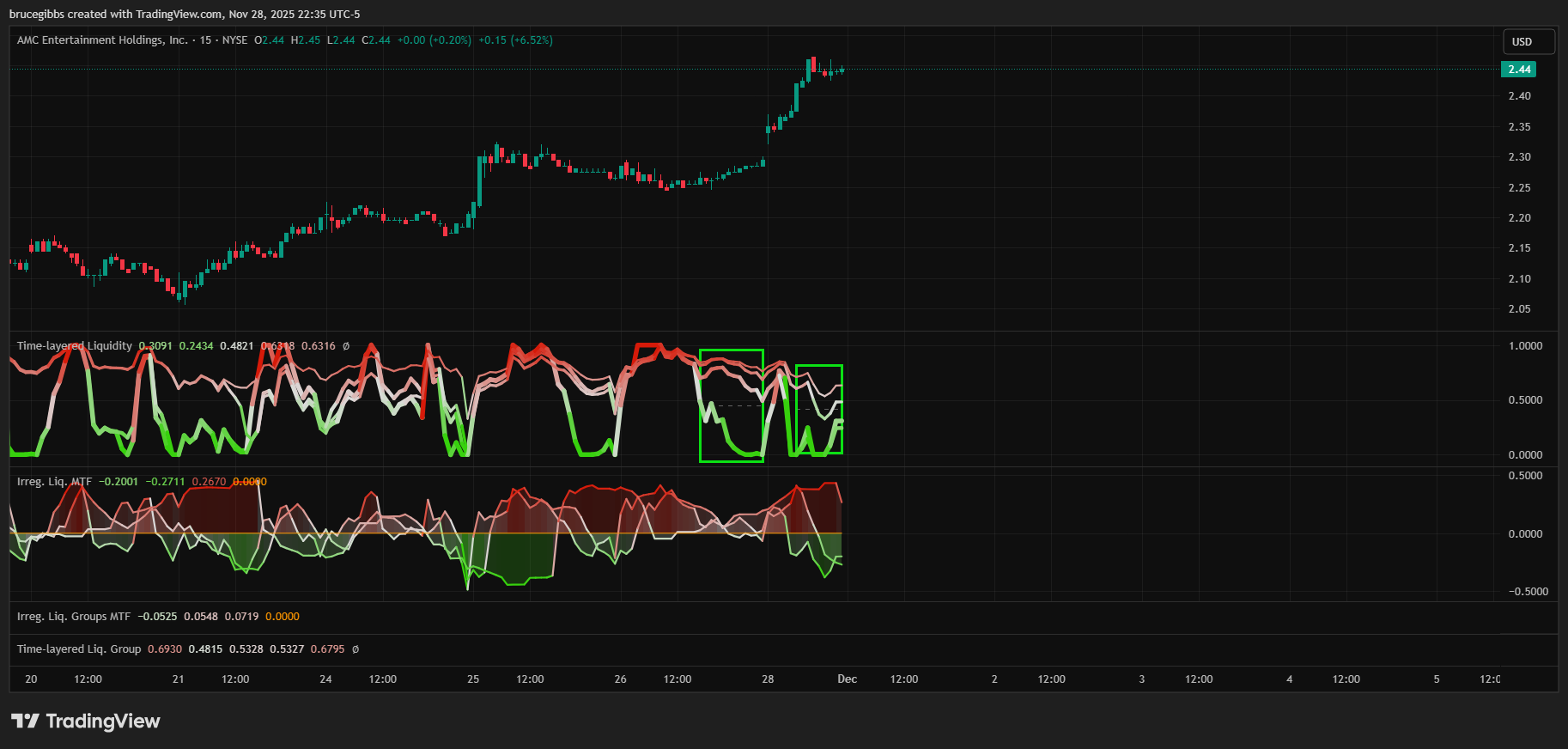This screenshot has width=1568, height=749.
Task: Click the 28 date label on time axis
Action: coord(768,679)
